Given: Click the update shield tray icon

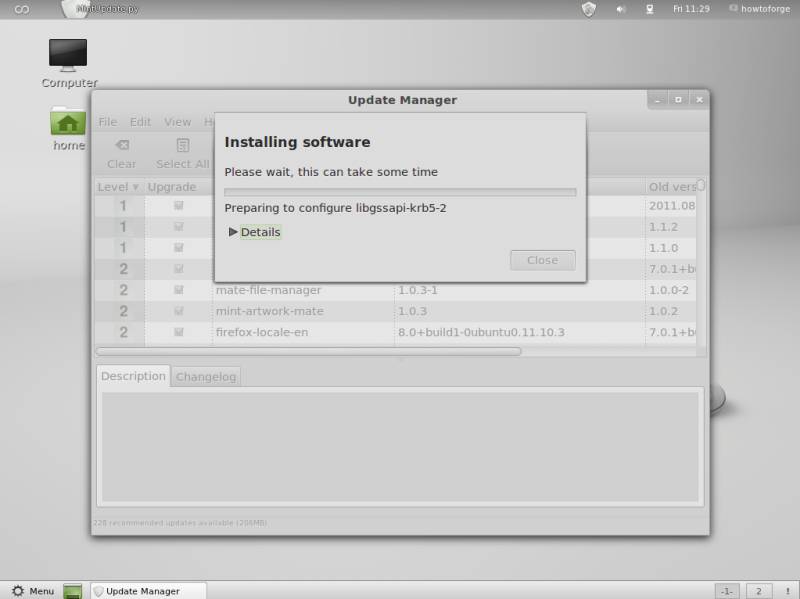Looking at the screenshot, I should click(x=589, y=8).
